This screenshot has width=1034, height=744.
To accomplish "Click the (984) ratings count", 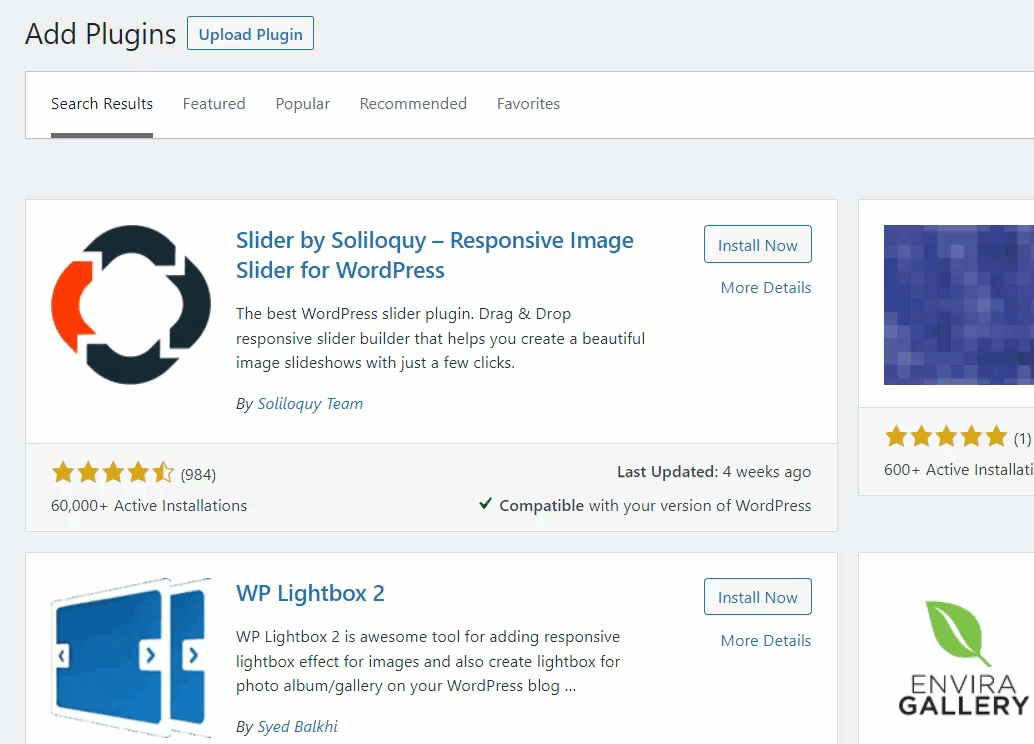I will tap(198, 474).
